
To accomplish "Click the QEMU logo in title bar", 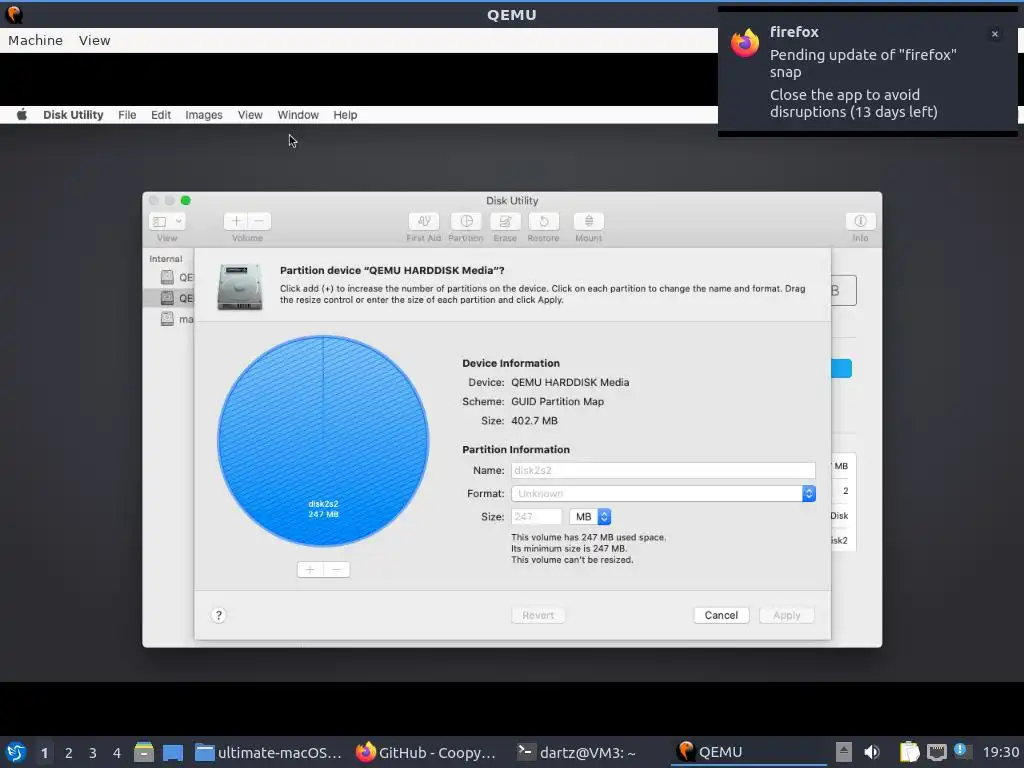I will [x=14, y=14].
